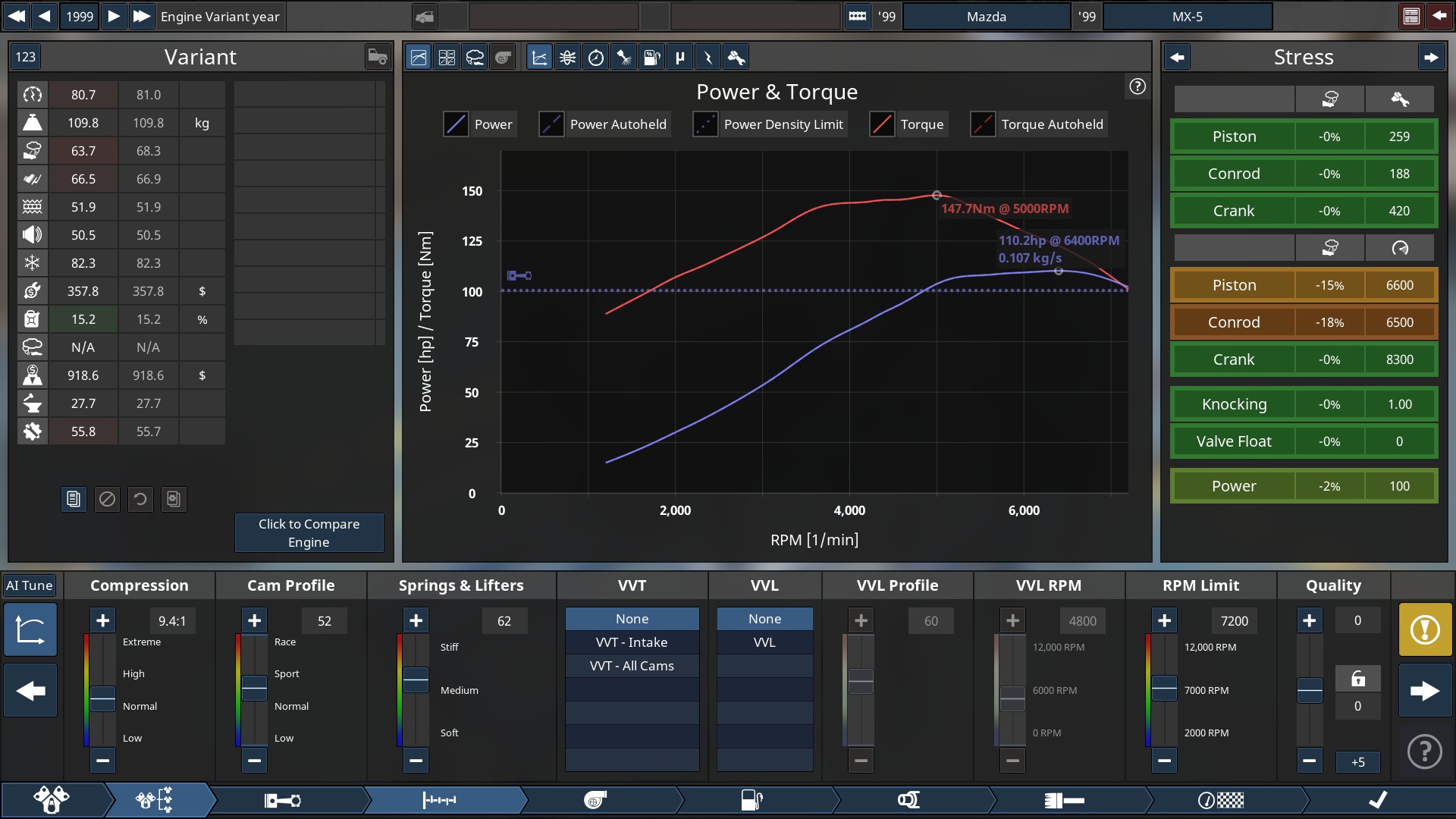Decrease Compression with minus button
1456x819 pixels.
coord(102,760)
